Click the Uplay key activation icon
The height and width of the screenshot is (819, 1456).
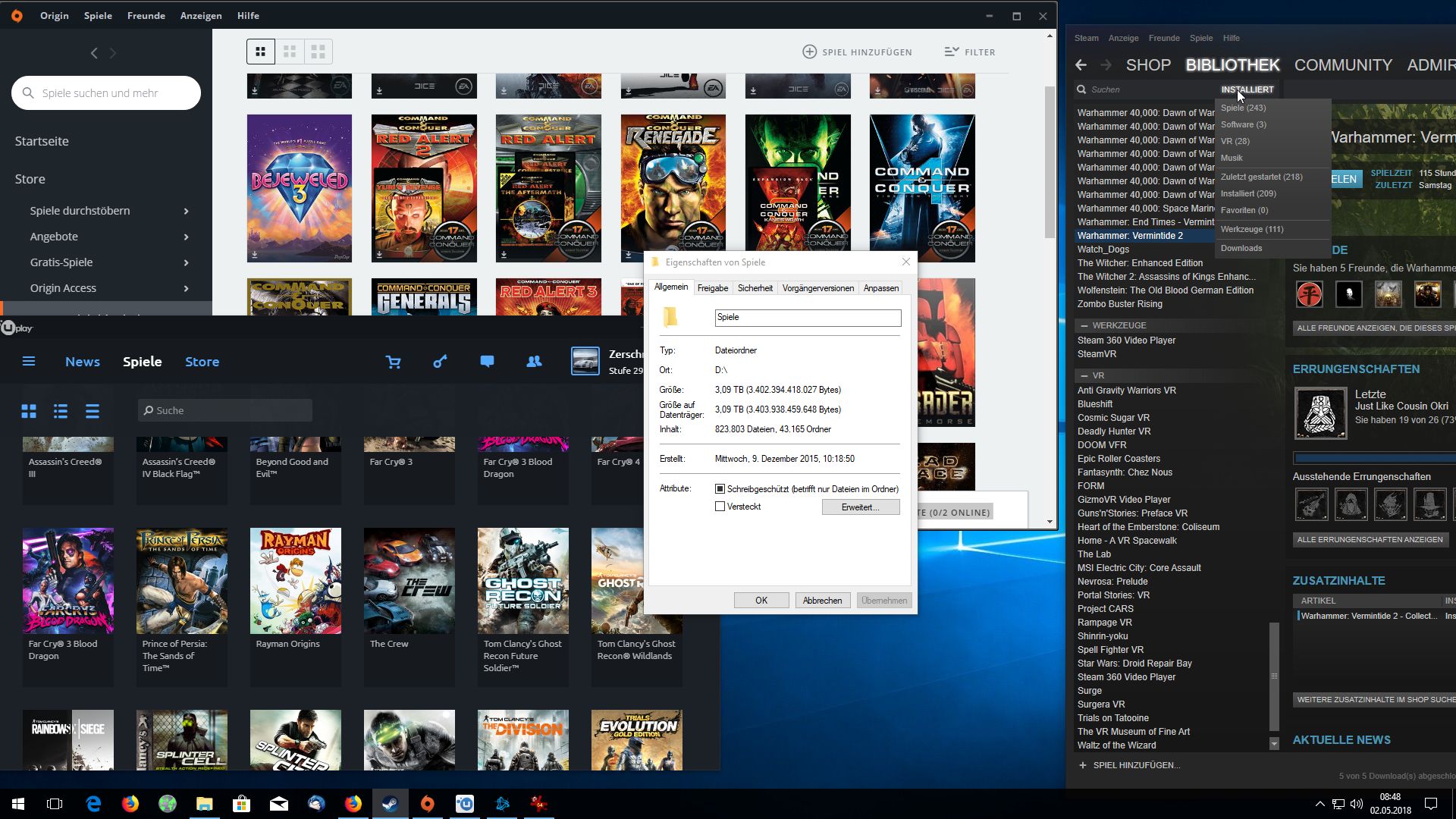coord(440,362)
